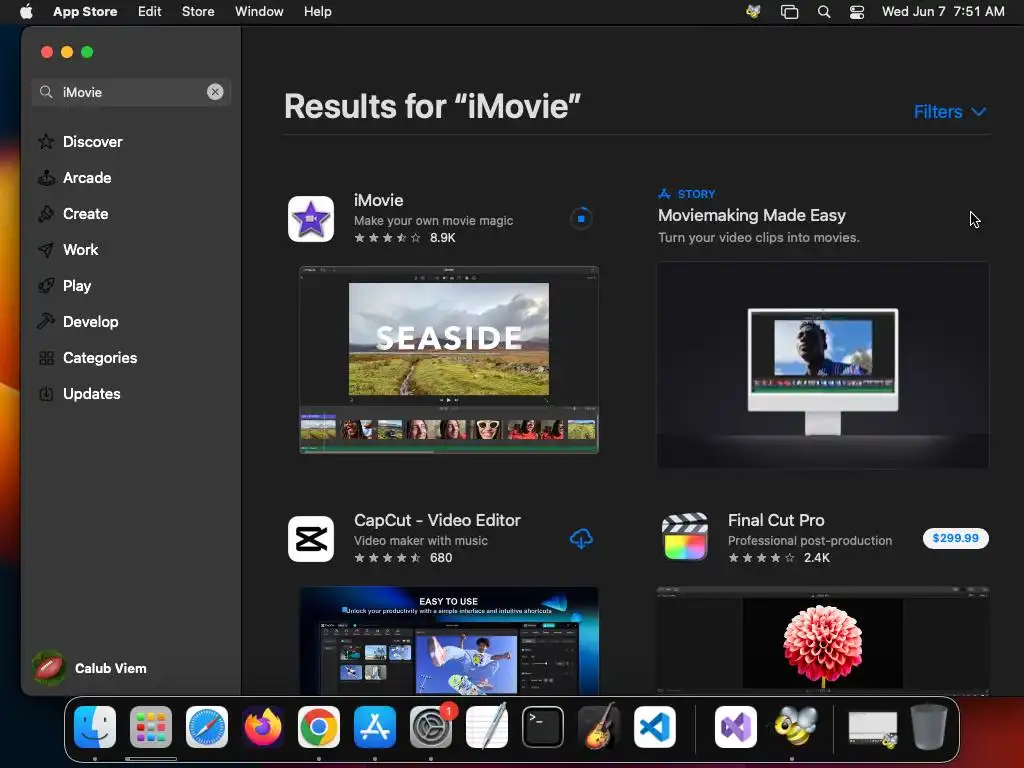This screenshot has height=768, width=1024.
Task: Launch Safari from the Dock
Action: tap(207, 727)
